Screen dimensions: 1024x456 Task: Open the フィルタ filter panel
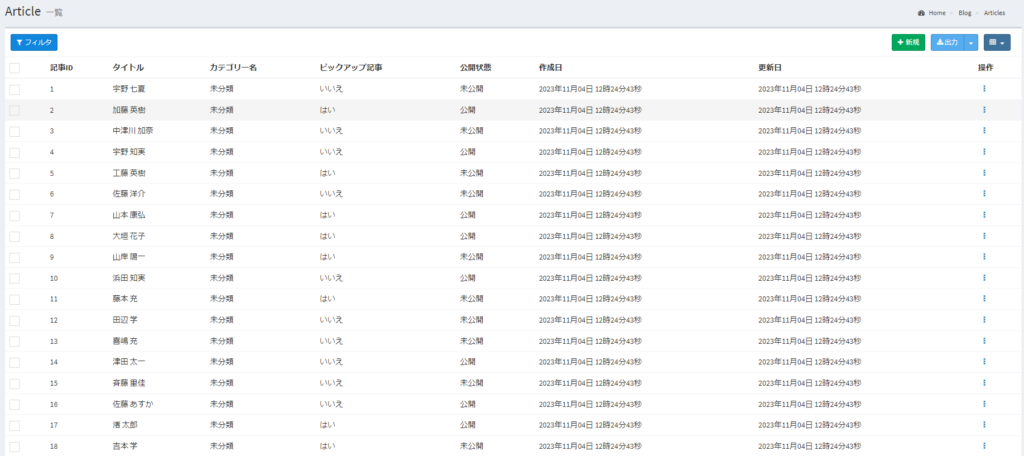[34, 43]
